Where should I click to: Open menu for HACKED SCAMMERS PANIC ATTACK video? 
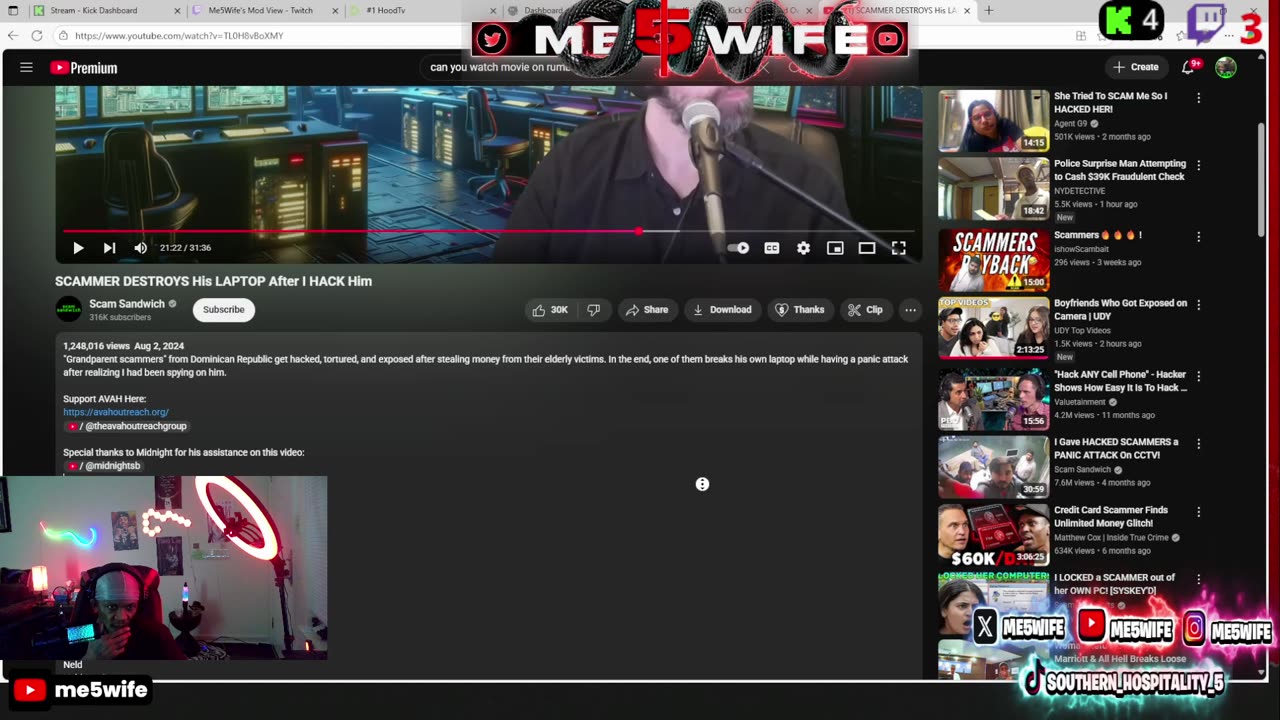(1198, 443)
